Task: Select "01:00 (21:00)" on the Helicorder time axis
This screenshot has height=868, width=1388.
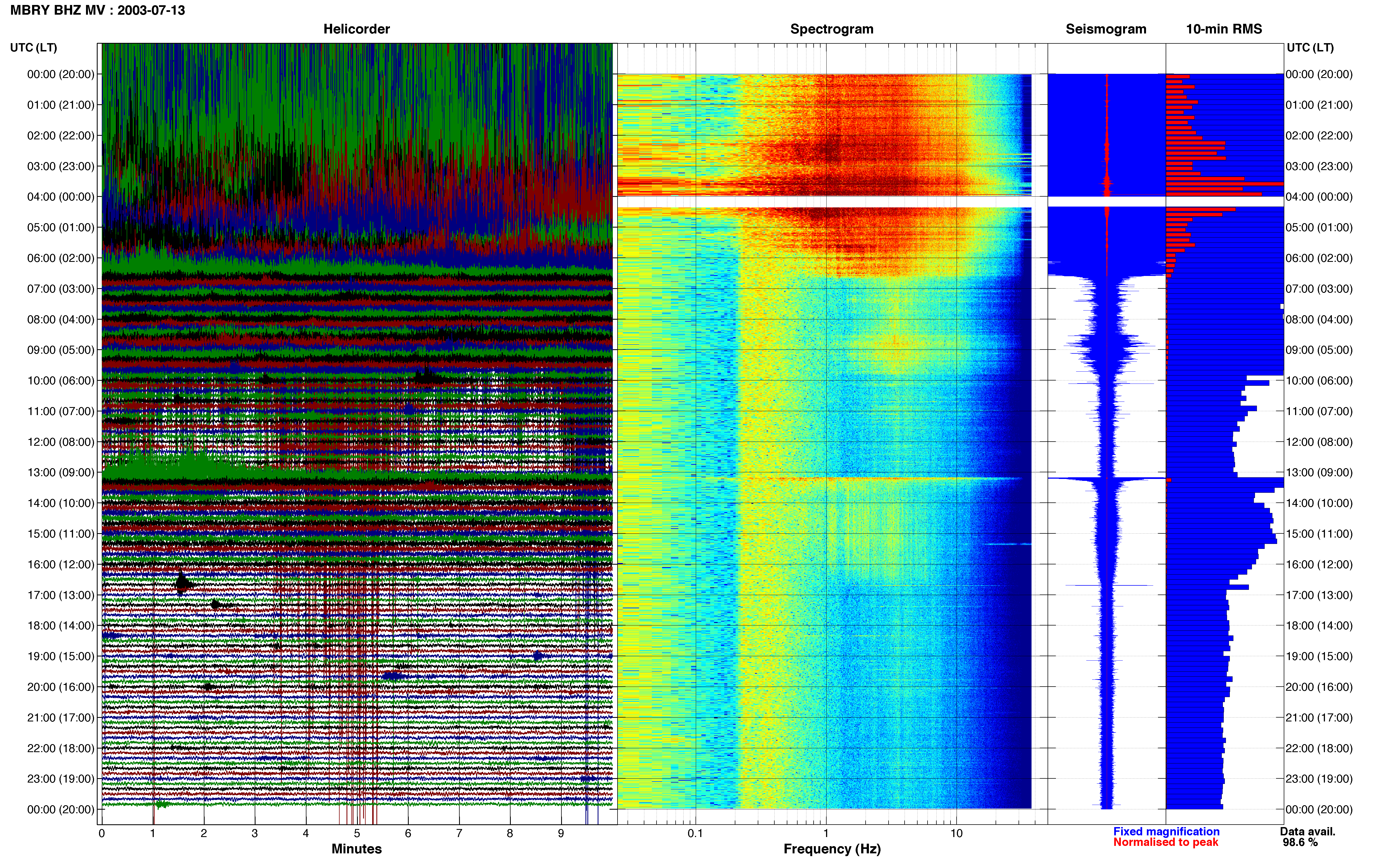Action: coord(61,105)
